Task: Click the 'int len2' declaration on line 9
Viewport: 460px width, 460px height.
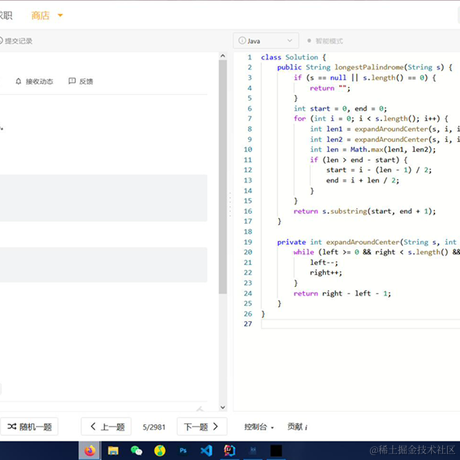Action: pyautogui.click(x=385, y=139)
